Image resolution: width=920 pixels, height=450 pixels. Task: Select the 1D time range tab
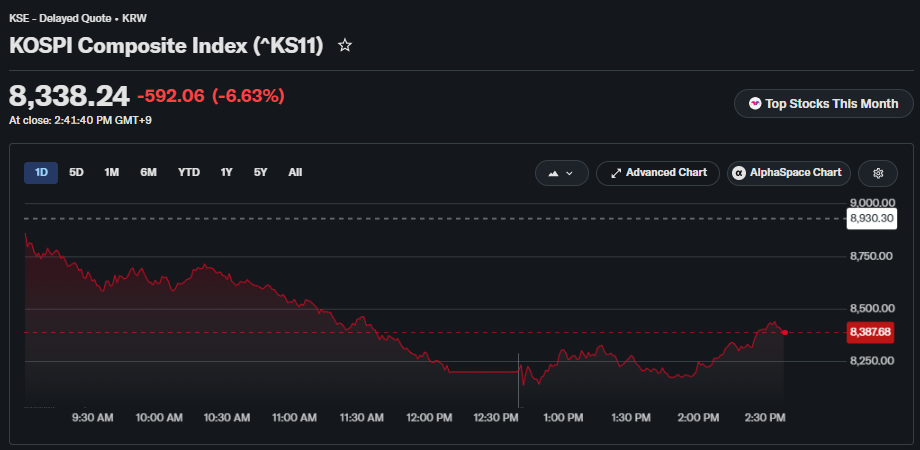(x=41, y=172)
